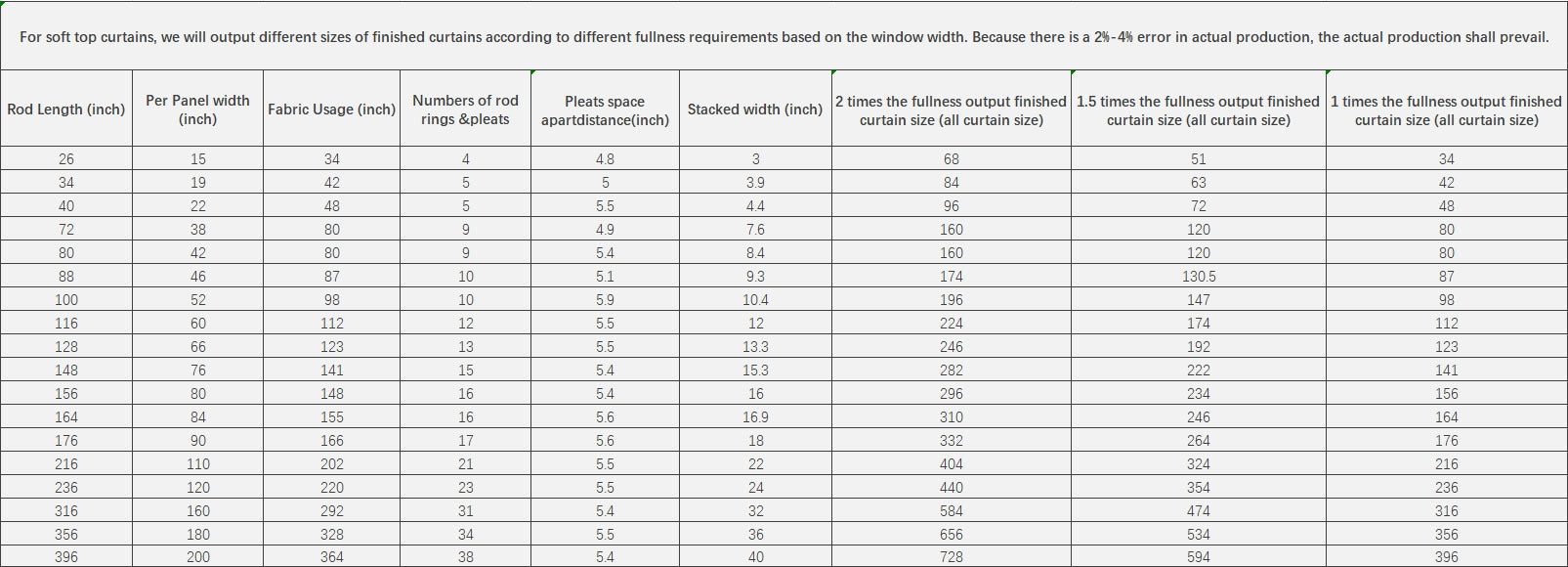Select the Stacked width (inch) header

click(755, 109)
